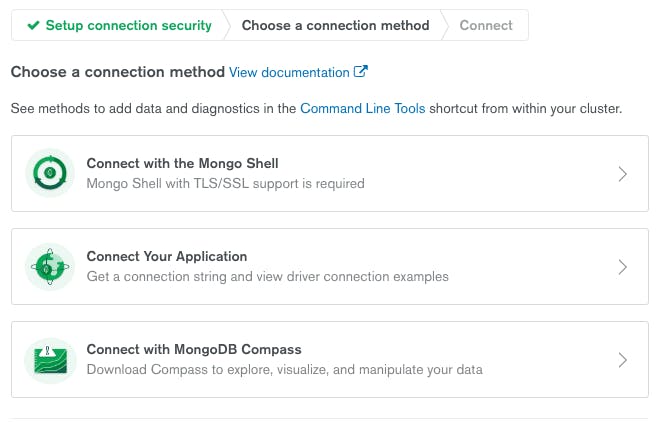The width and height of the screenshot is (662, 423).
Task: Expand the Connect Your Application chevron
Action: pos(622,267)
